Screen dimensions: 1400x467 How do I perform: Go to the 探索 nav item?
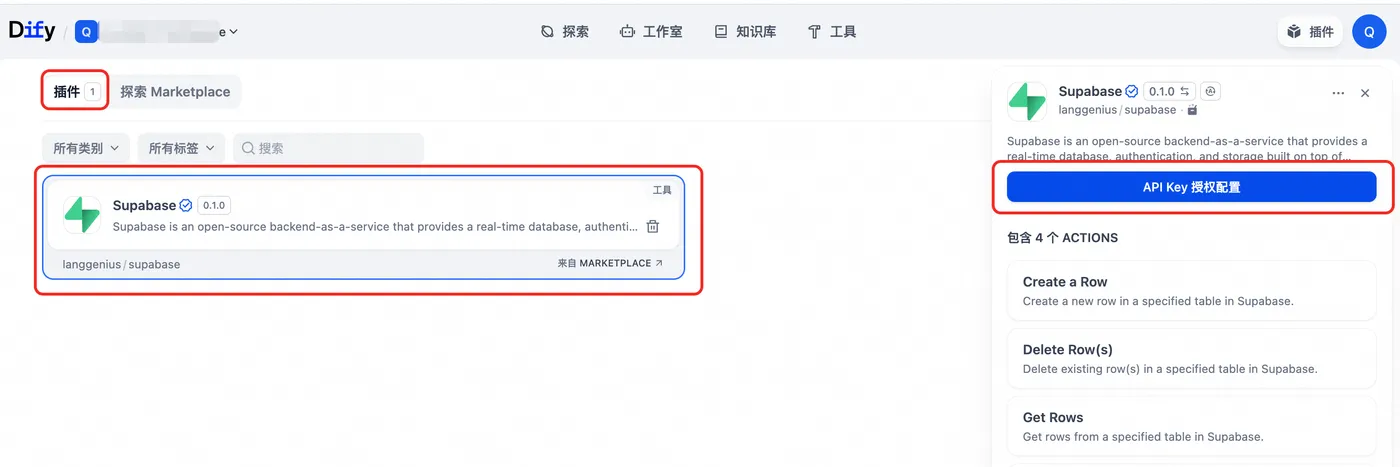[564, 32]
